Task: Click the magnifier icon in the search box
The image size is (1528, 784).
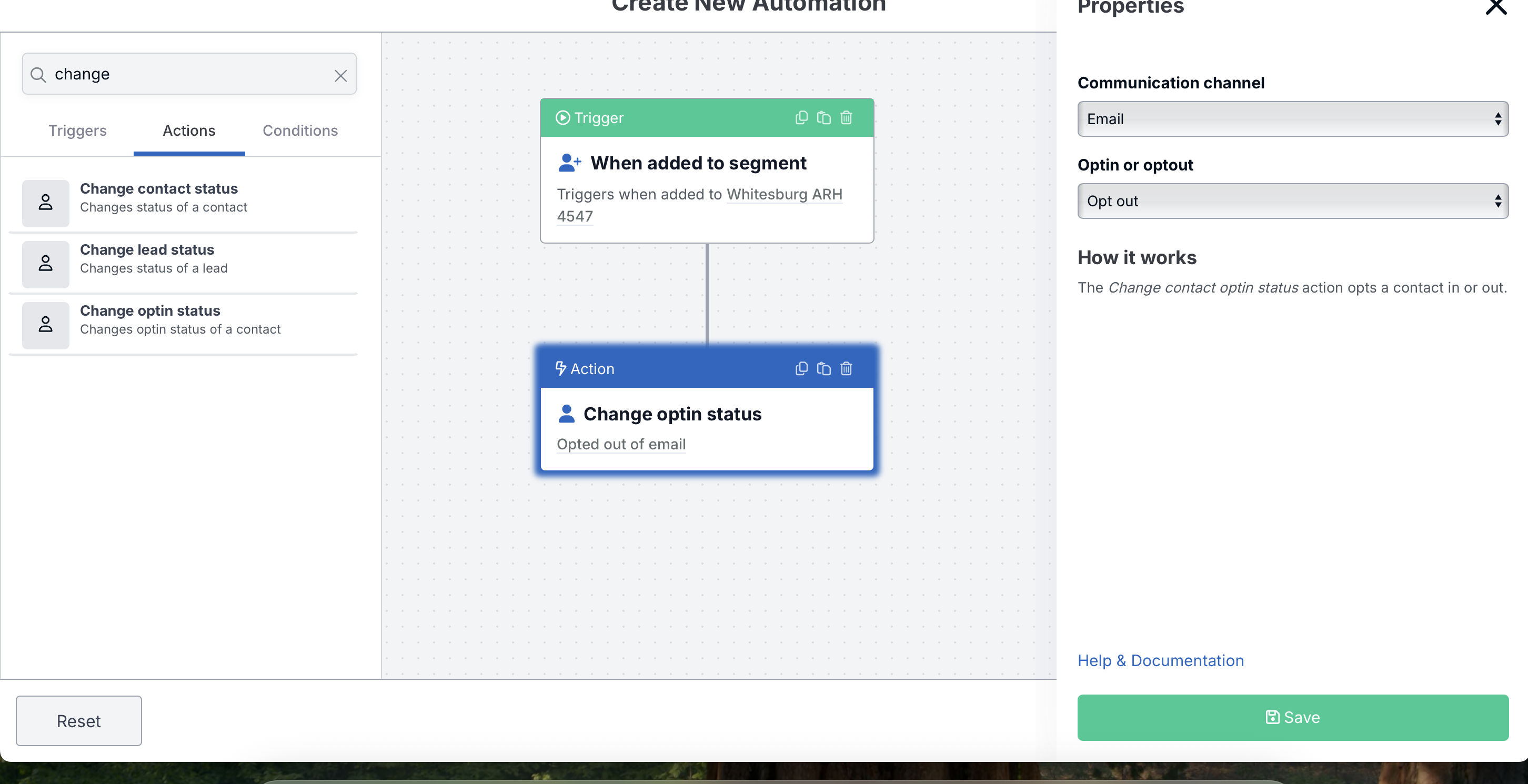Action: click(x=38, y=75)
